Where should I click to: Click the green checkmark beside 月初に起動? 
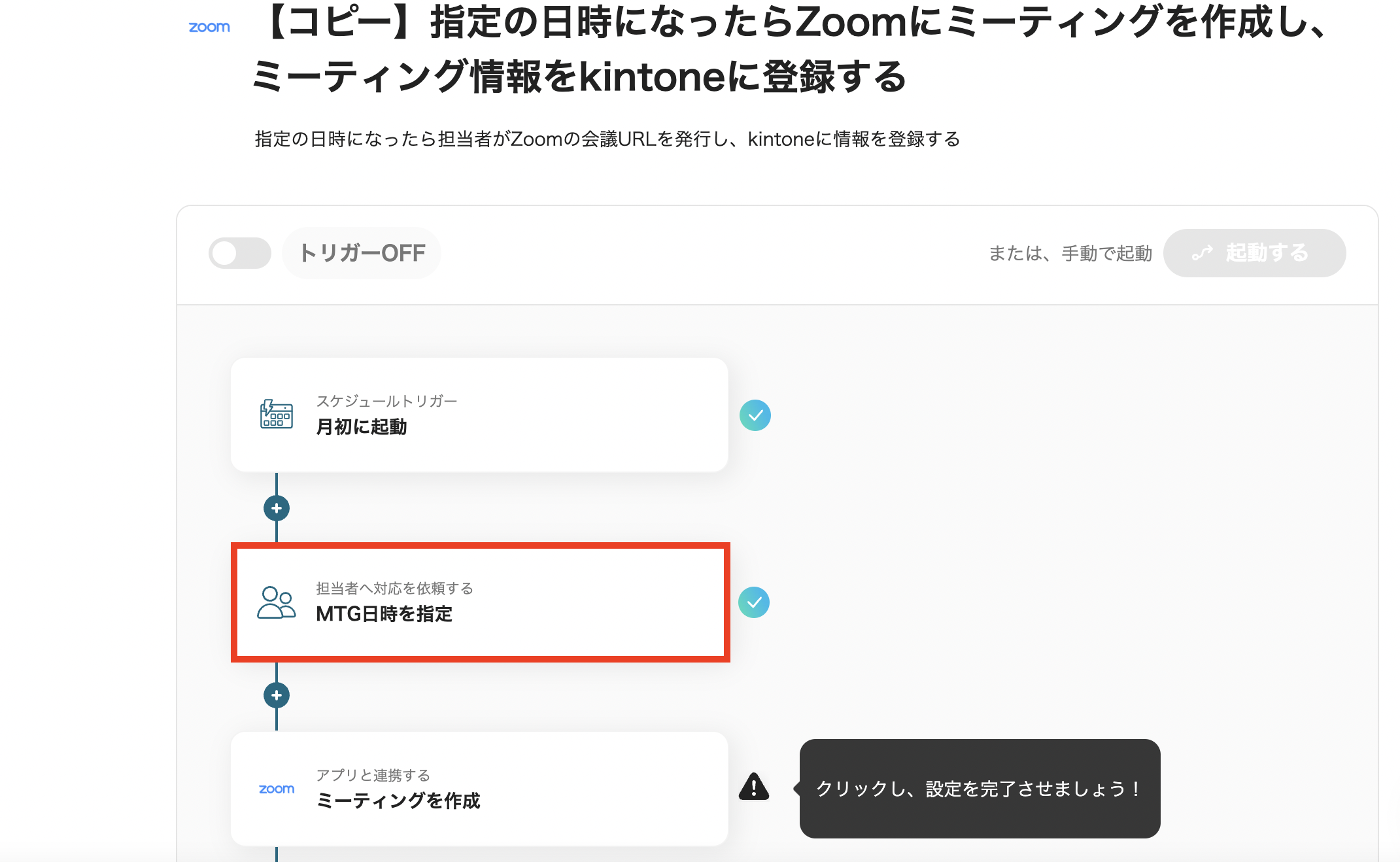[x=755, y=415]
